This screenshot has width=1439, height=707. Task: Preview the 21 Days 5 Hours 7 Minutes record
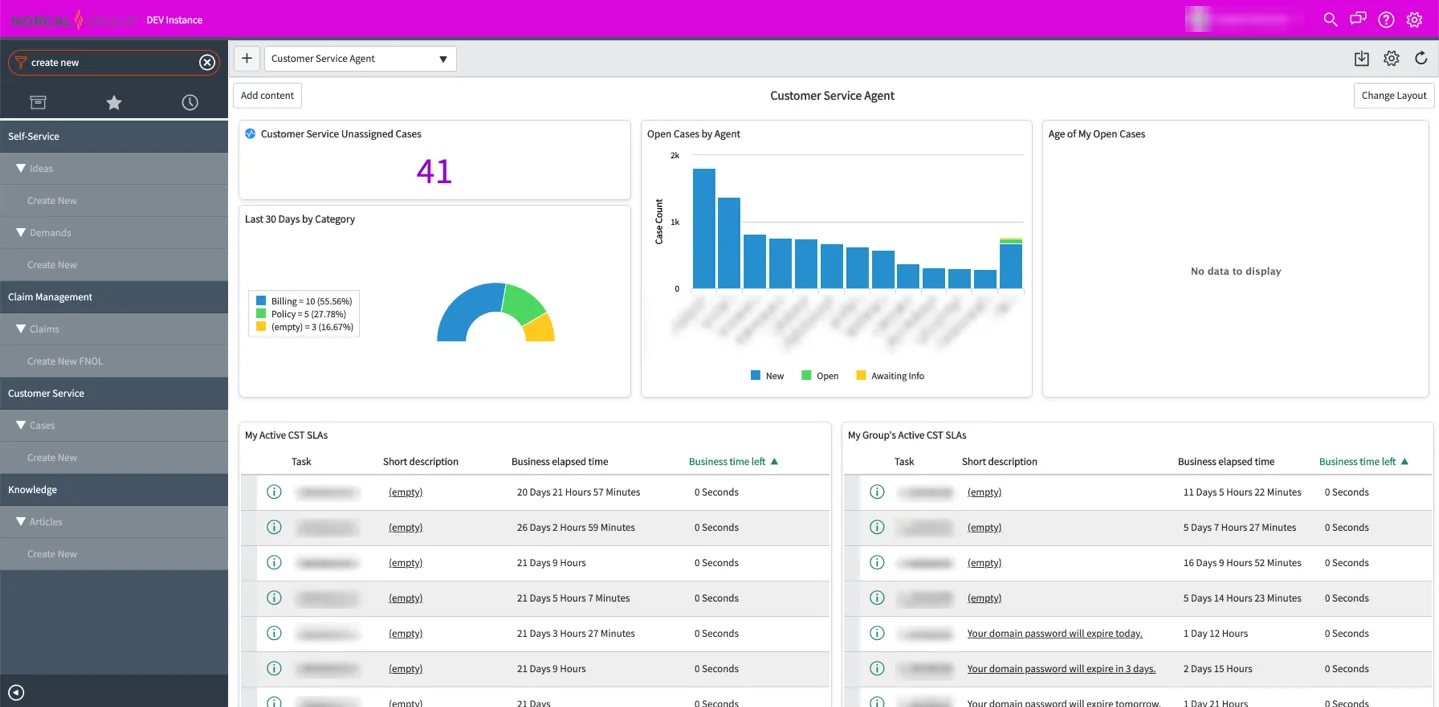coord(274,598)
